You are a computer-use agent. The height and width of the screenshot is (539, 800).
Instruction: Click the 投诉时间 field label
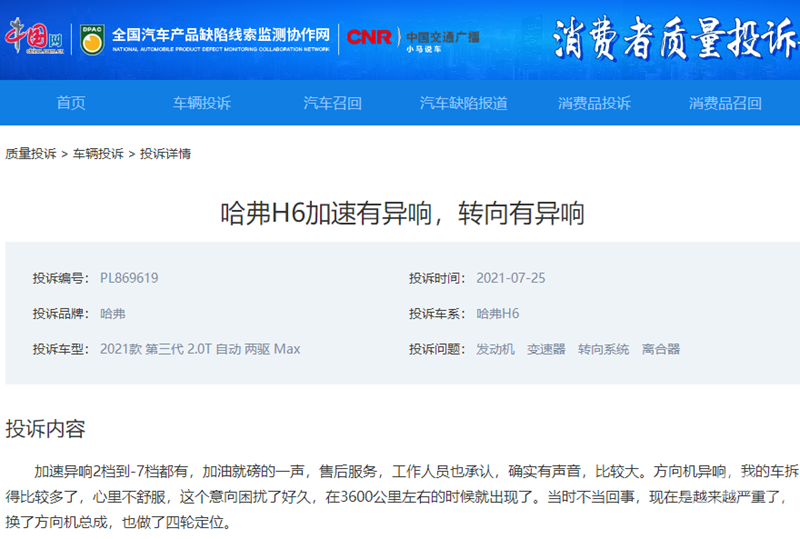[x=437, y=278]
